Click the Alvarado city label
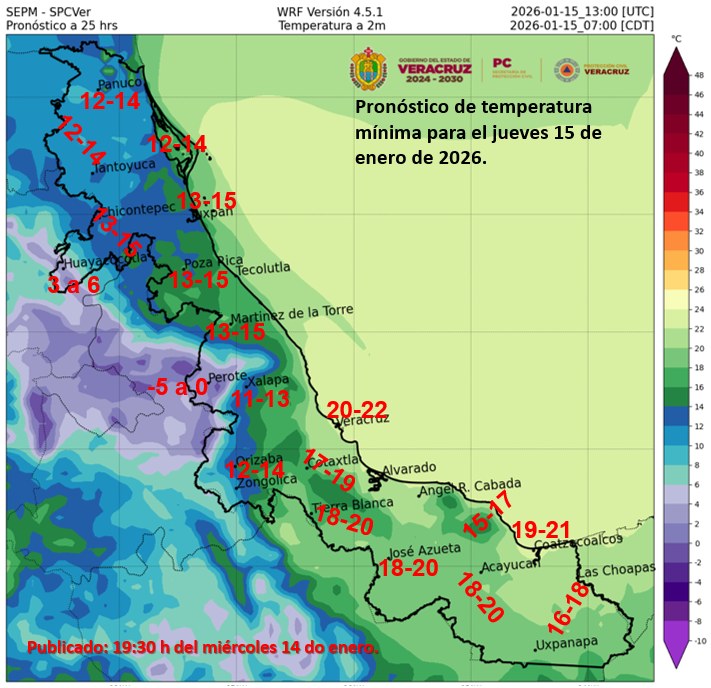 (x=409, y=468)
